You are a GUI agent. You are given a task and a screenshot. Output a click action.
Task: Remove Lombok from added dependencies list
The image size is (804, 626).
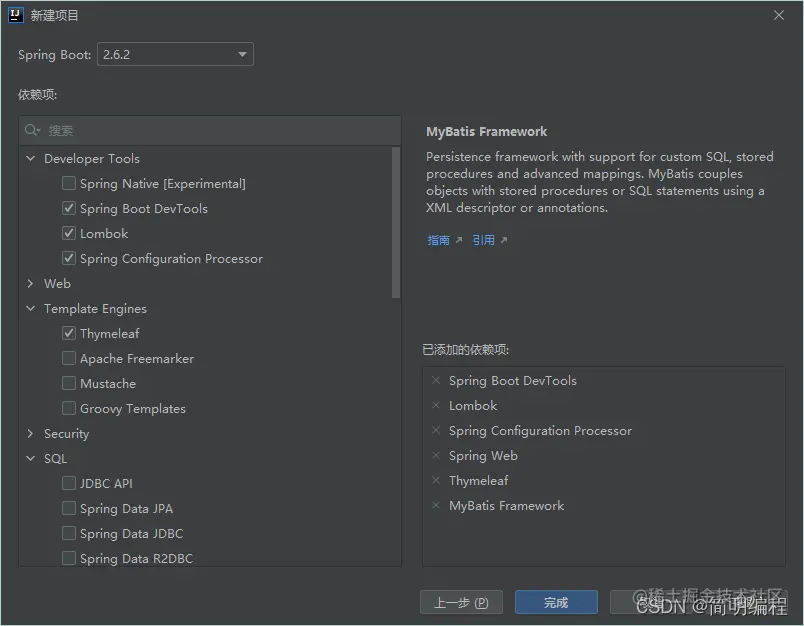(x=436, y=406)
